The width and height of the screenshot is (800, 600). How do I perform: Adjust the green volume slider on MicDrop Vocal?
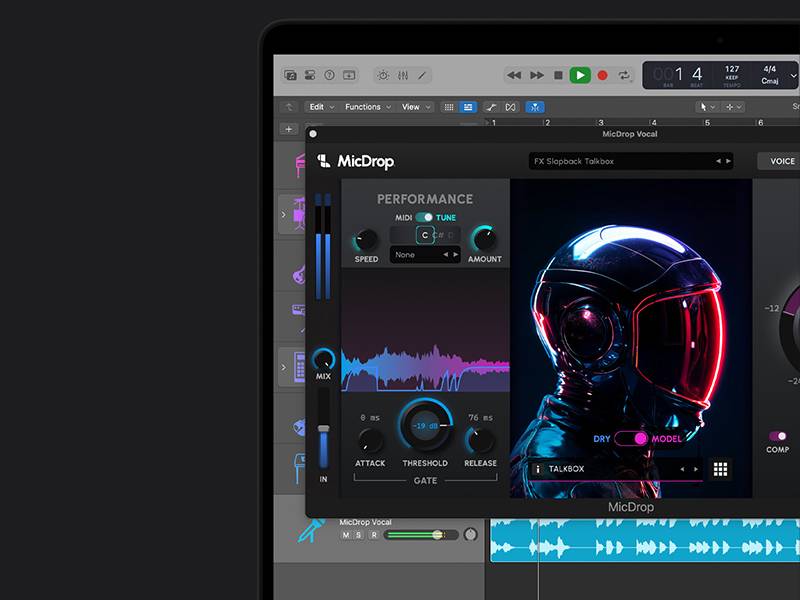[437, 534]
